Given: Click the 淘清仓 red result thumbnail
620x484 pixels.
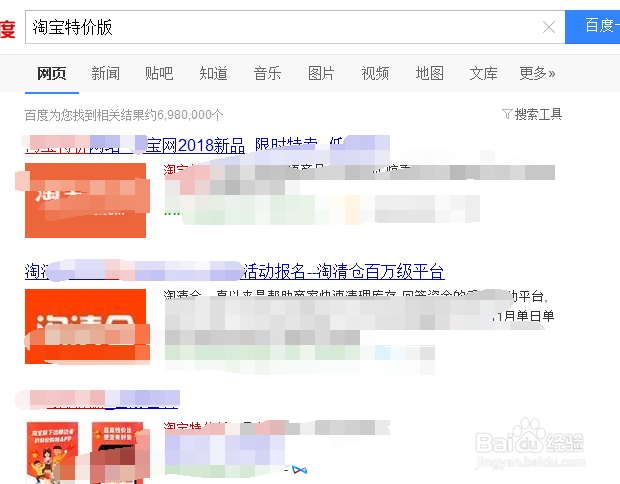Looking at the screenshot, I should (x=85, y=326).
